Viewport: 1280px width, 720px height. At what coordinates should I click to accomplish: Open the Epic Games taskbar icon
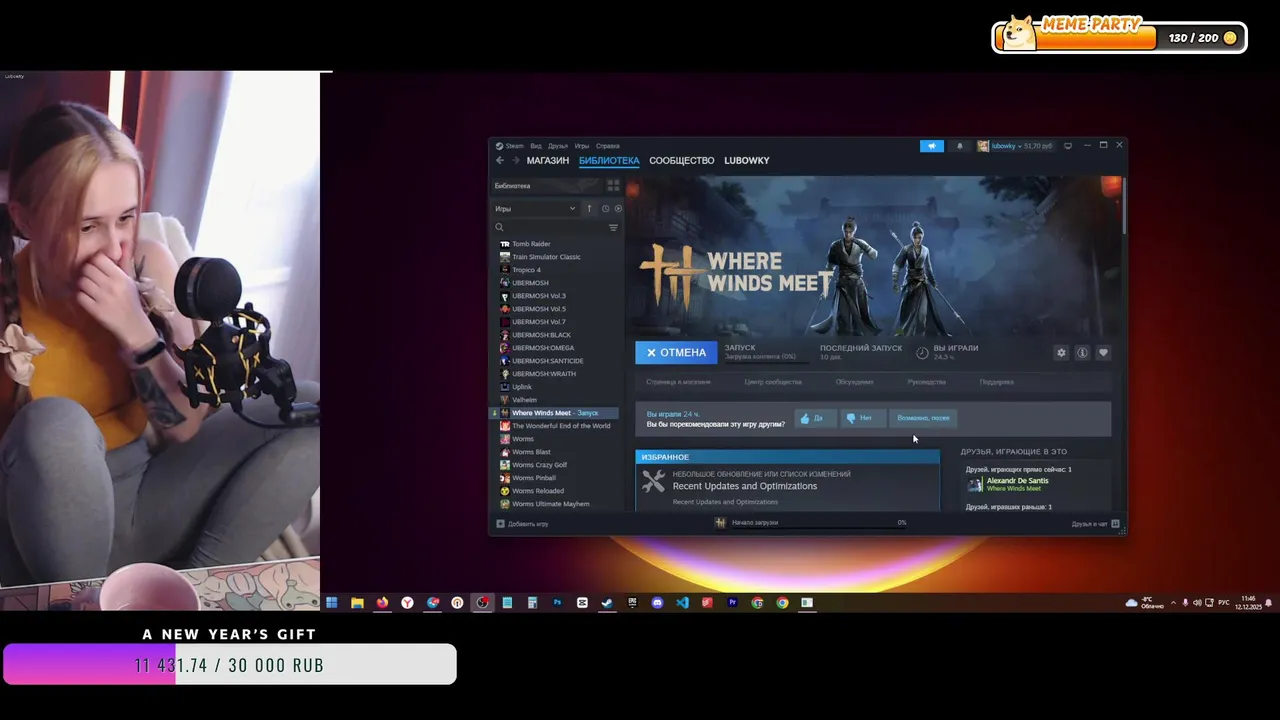632,603
